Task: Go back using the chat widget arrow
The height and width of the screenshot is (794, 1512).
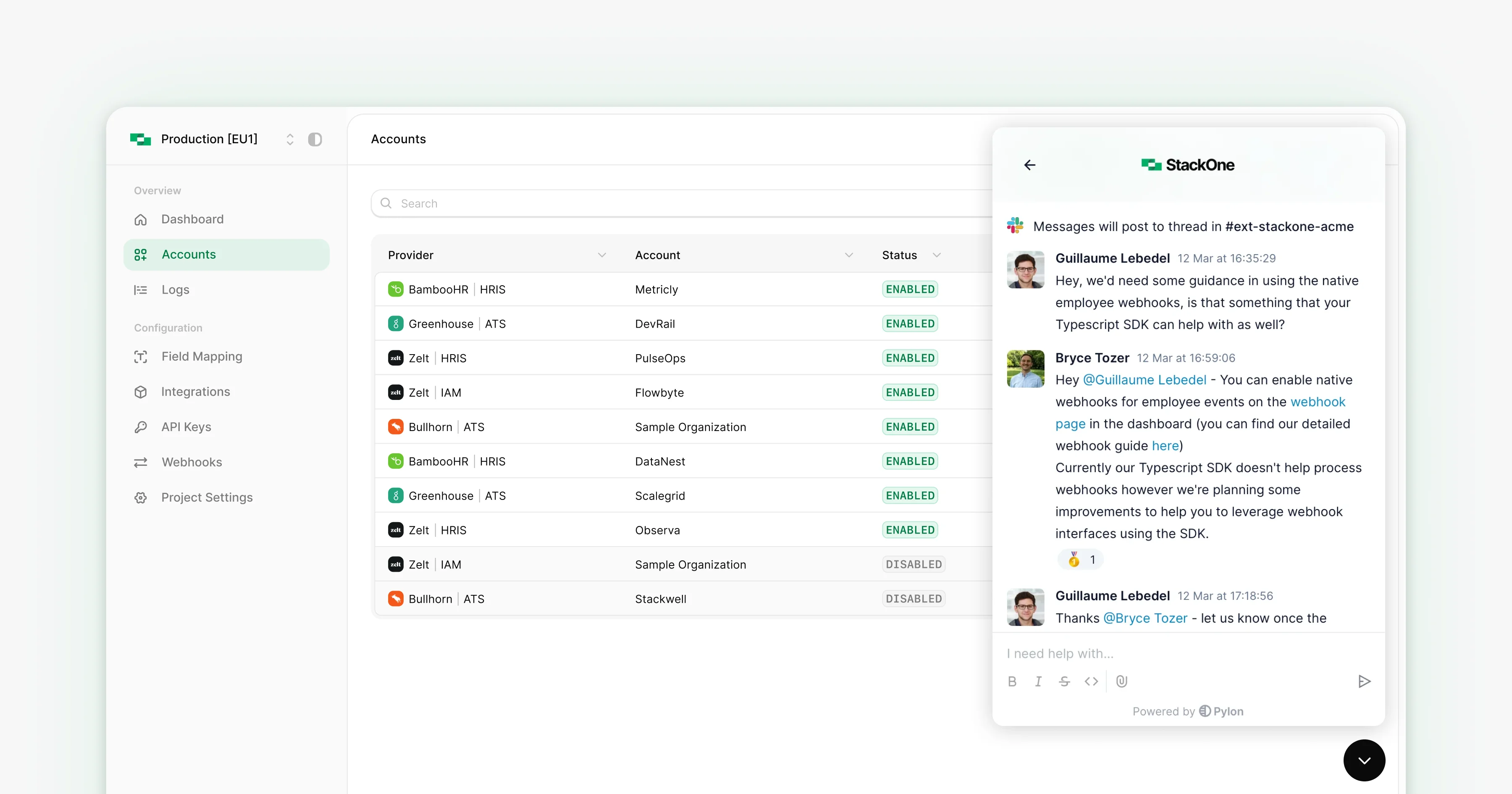Action: point(1029,164)
